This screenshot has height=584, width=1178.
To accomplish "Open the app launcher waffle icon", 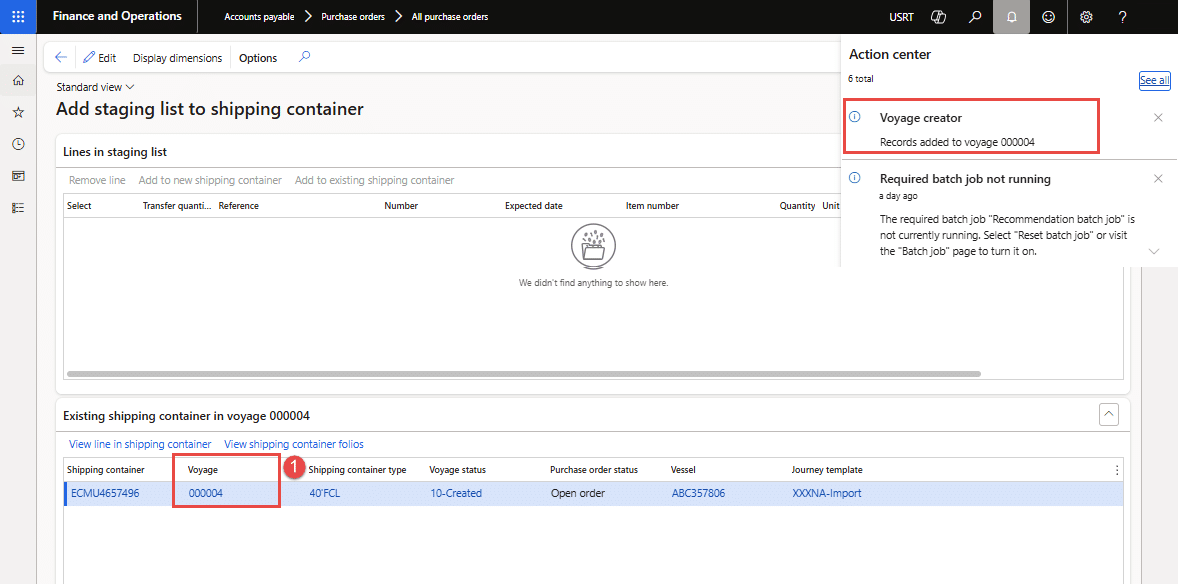I will (x=18, y=17).
